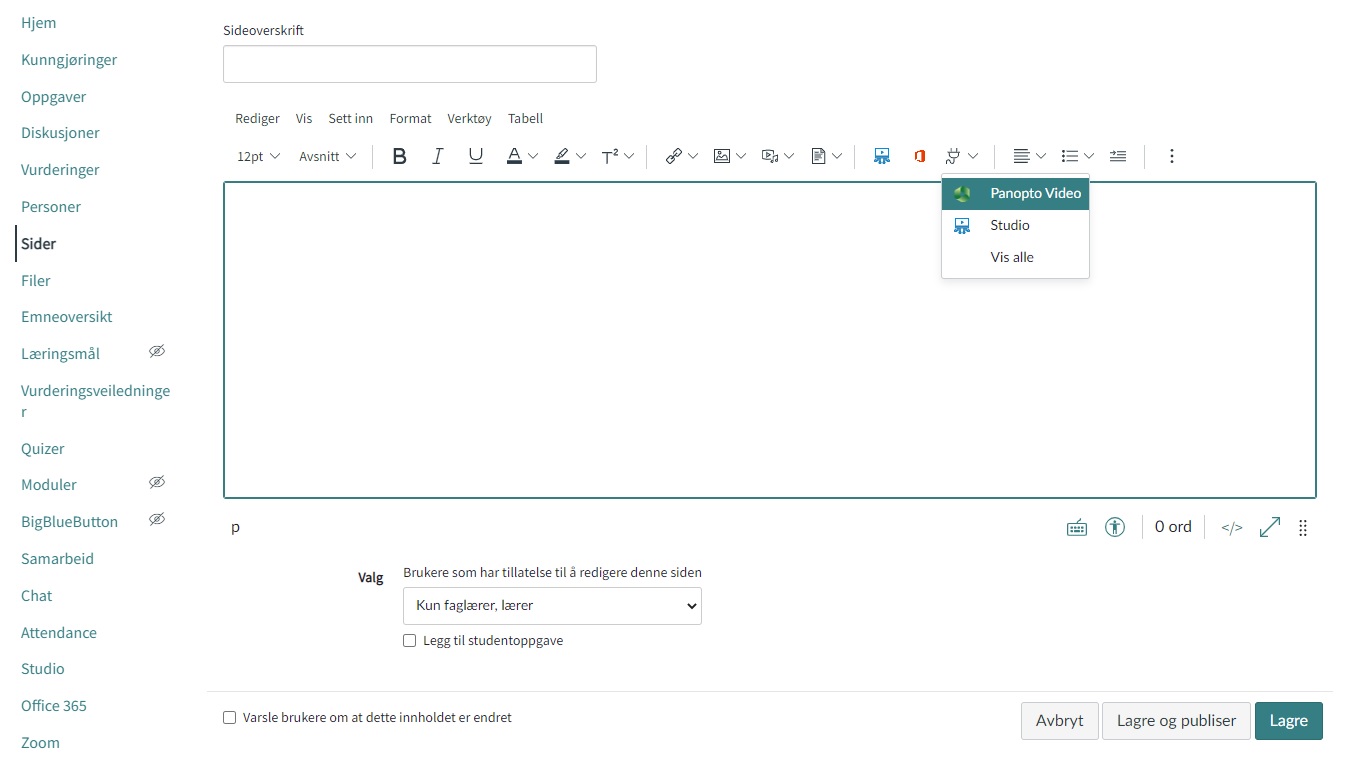This screenshot has height=772, width=1347.
Task: Click the external apps plug icon
Action: 953,156
